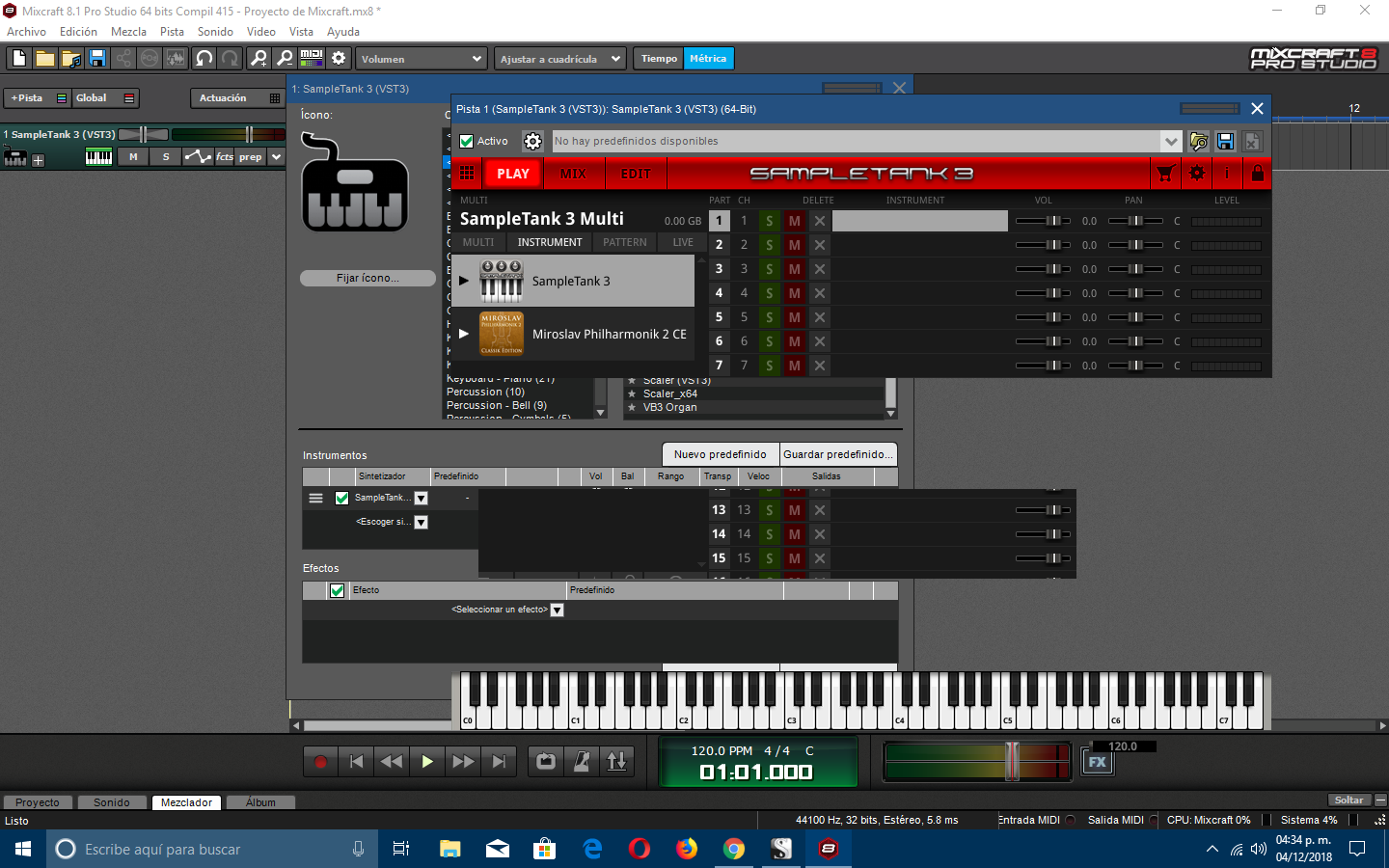1389x868 pixels.
Task: Open File Explorer from the taskbar
Action: point(449,849)
